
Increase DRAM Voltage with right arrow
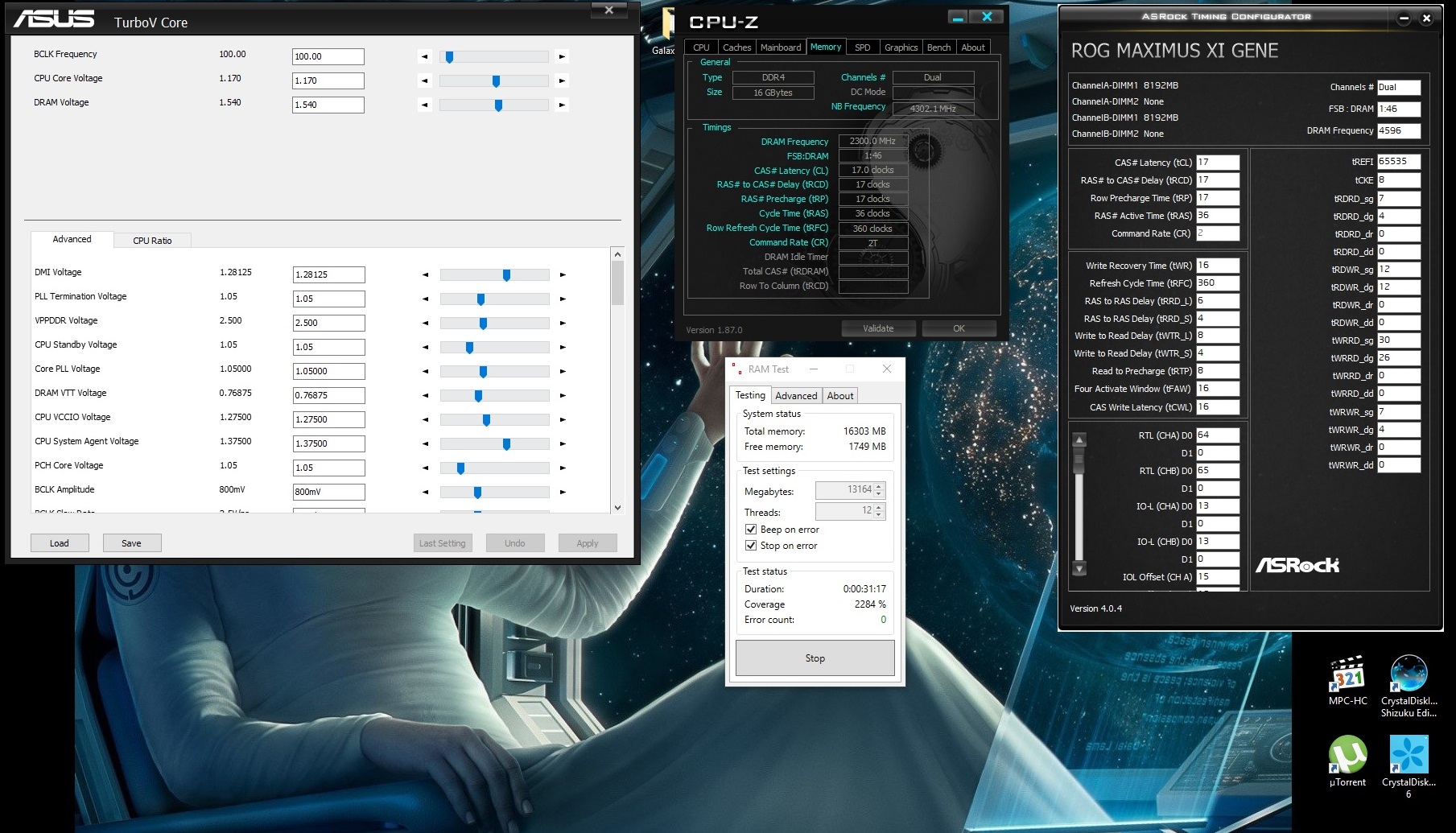click(x=562, y=105)
